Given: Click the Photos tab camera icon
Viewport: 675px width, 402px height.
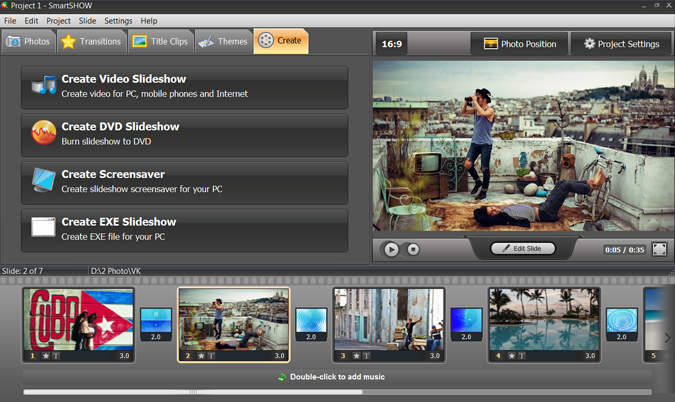Looking at the screenshot, I should [x=13, y=41].
